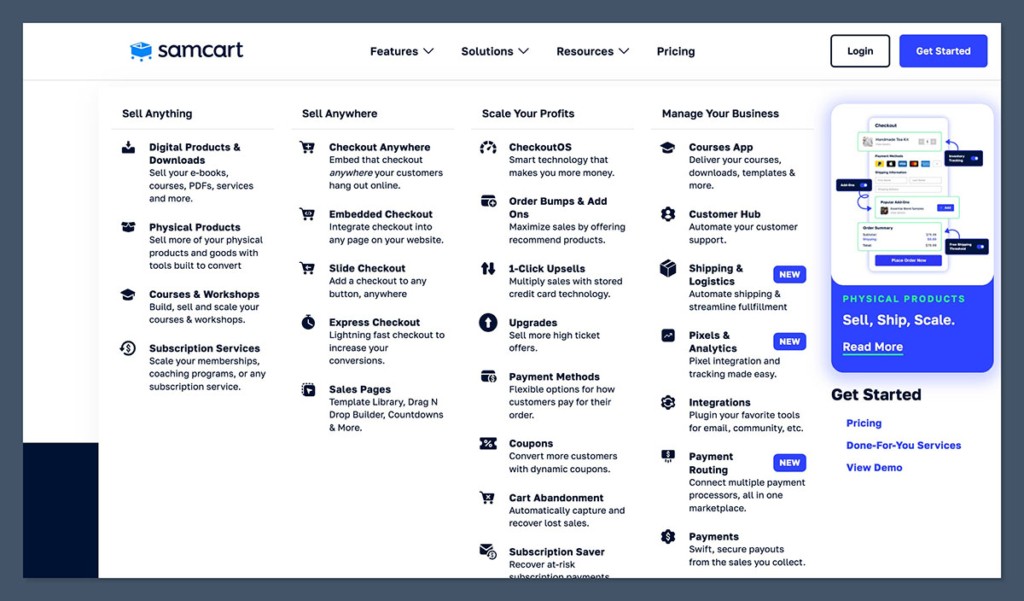Click the Courses App graduation cap icon

[668, 146]
